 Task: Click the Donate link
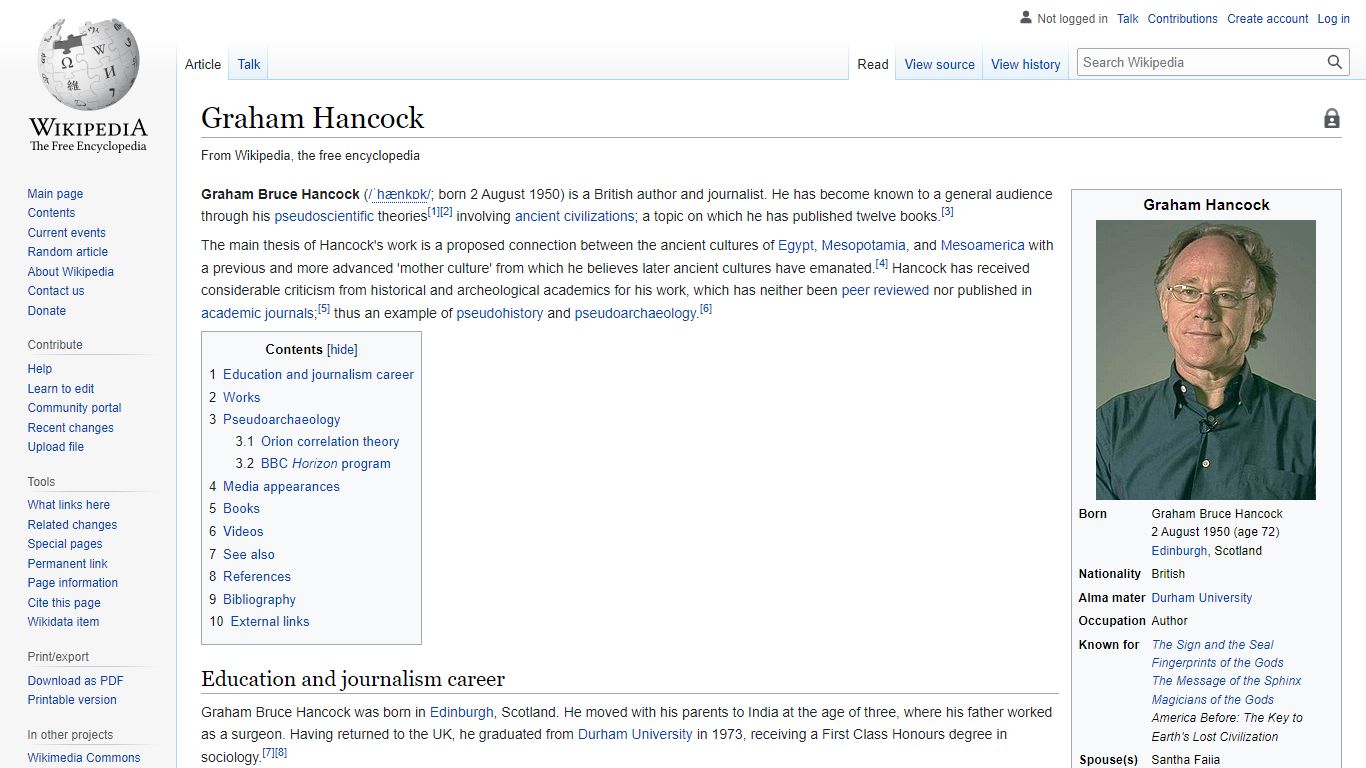pos(46,311)
